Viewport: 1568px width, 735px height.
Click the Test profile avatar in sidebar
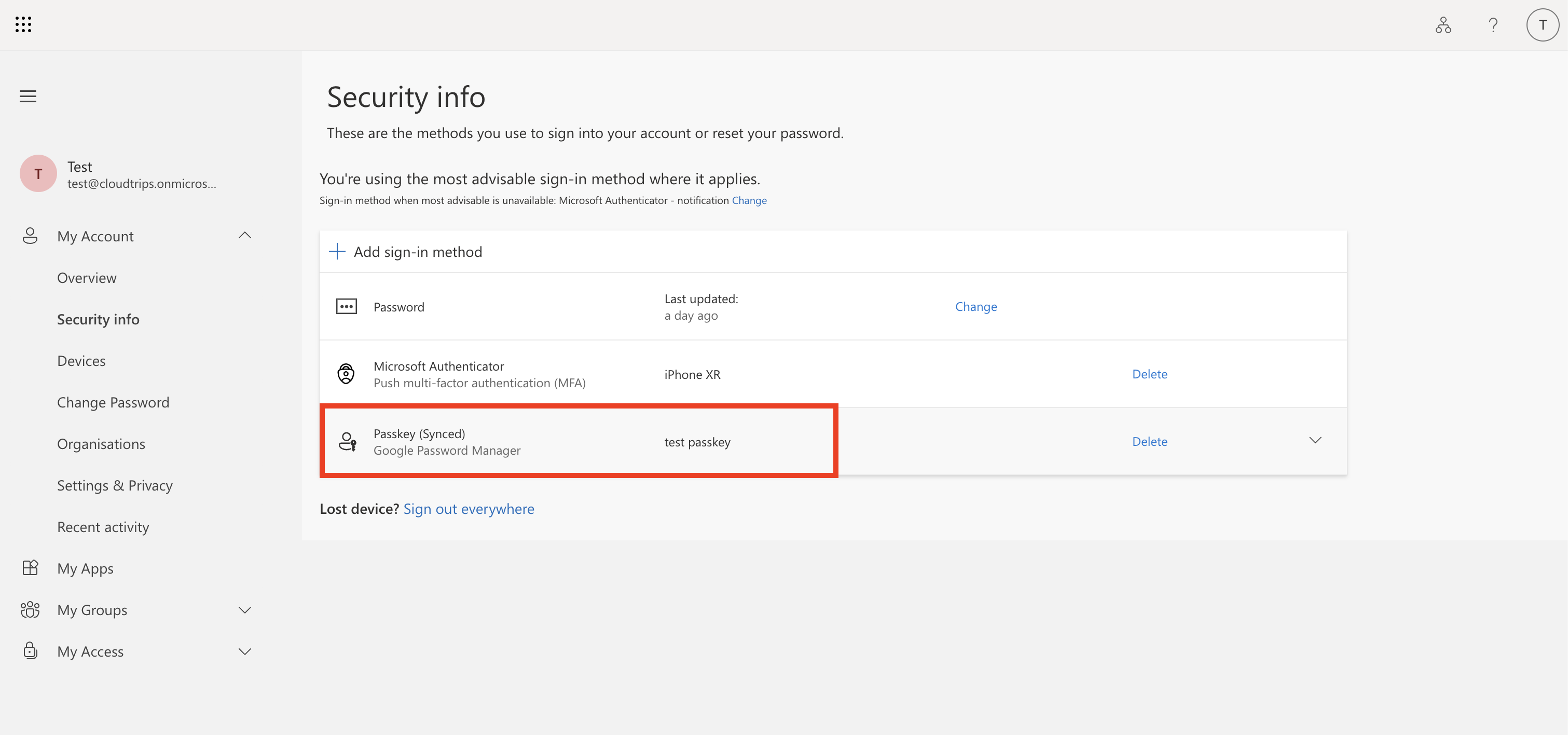coord(38,173)
